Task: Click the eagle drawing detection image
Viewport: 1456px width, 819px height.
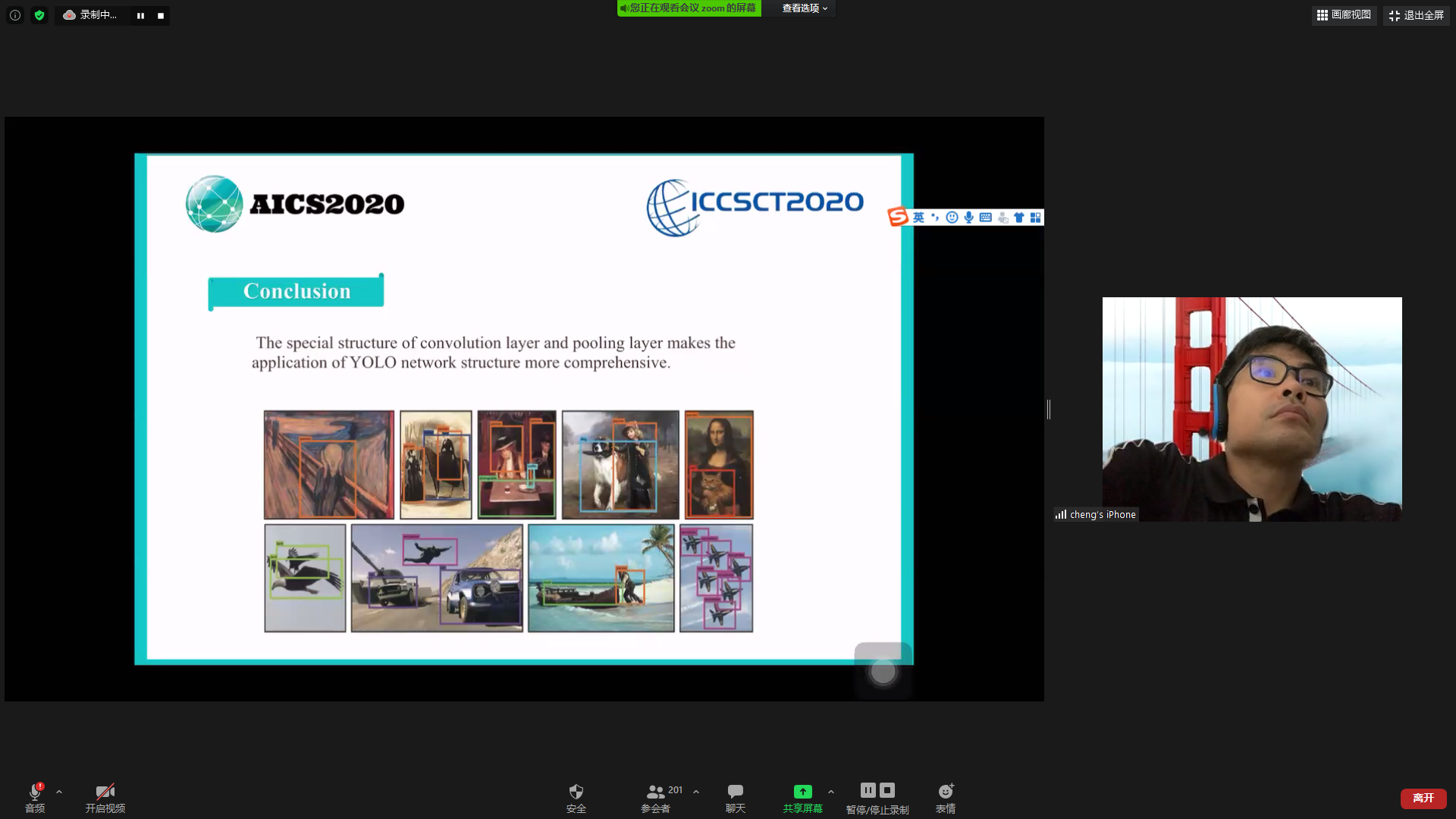Action: [x=305, y=578]
